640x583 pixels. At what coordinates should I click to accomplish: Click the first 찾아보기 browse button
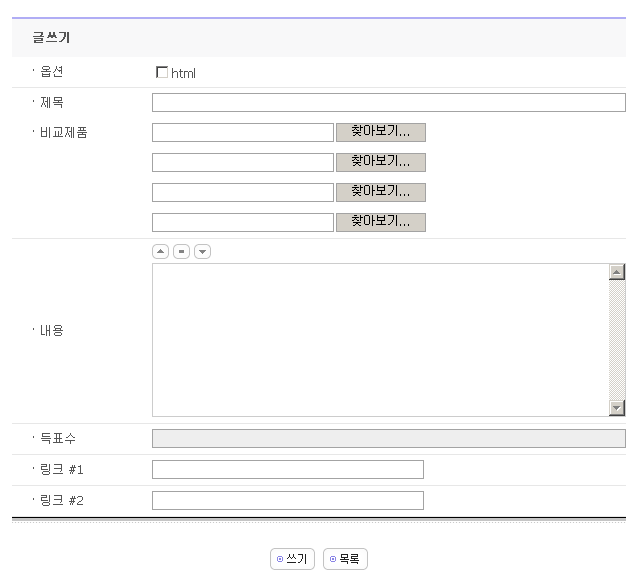click(380, 132)
